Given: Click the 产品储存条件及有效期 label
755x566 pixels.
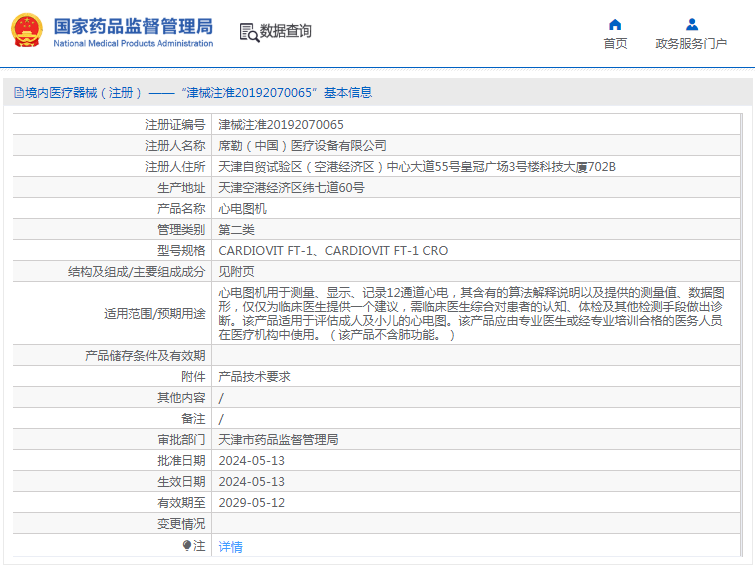Looking at the screenshot, I should pyautogui.click(x=145, y=355).
